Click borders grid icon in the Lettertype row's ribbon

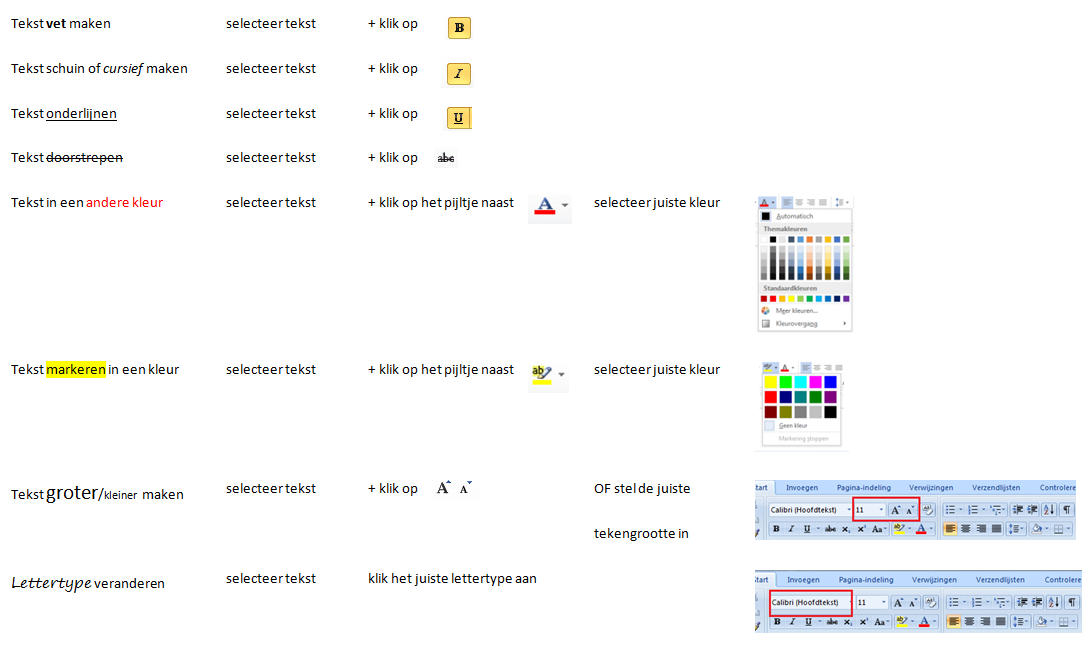1064,622
